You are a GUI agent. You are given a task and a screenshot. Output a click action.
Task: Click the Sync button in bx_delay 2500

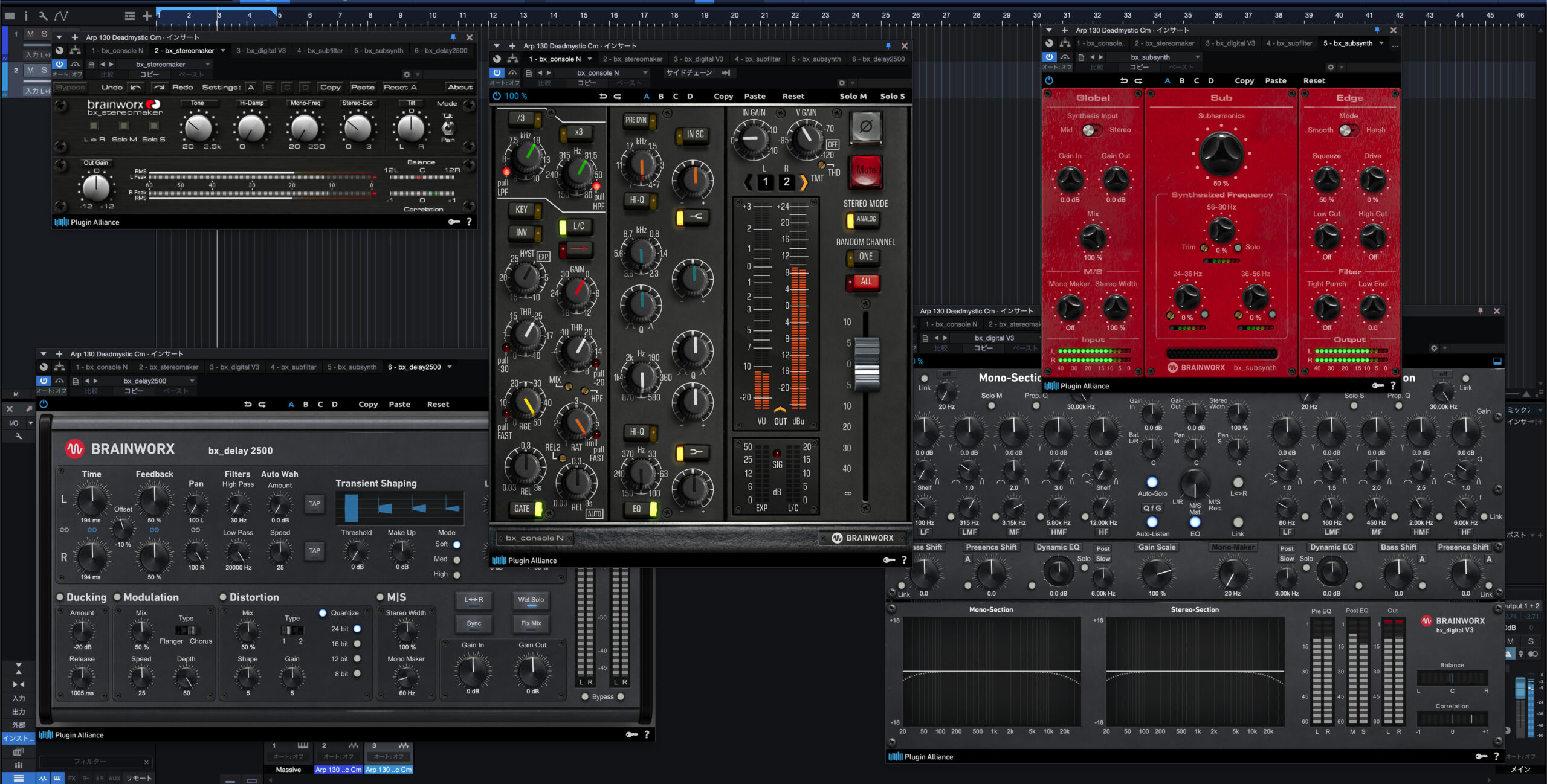(x=474, y=623)
